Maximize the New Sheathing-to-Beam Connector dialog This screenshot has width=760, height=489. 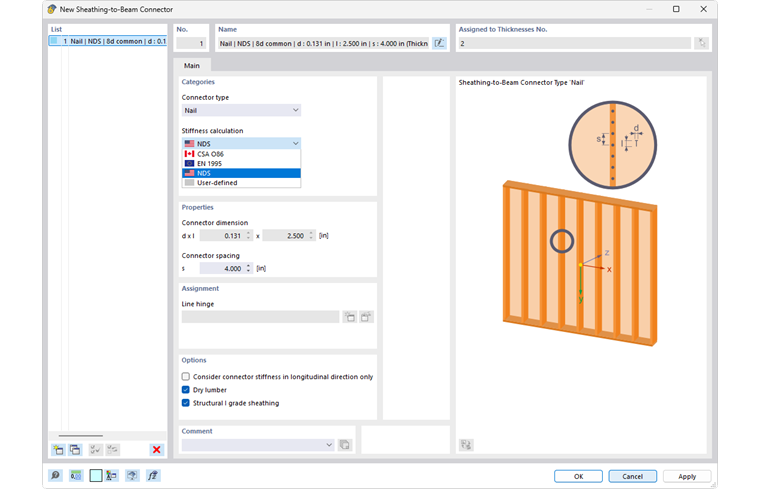pos(676,9)
